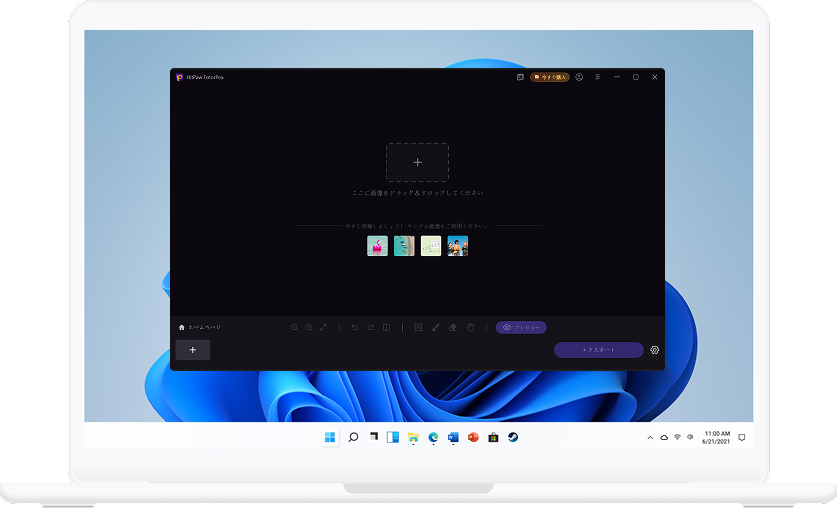Open the HitPaw hamburger menu icon
The image size is (837, 508).
point(598,77)
